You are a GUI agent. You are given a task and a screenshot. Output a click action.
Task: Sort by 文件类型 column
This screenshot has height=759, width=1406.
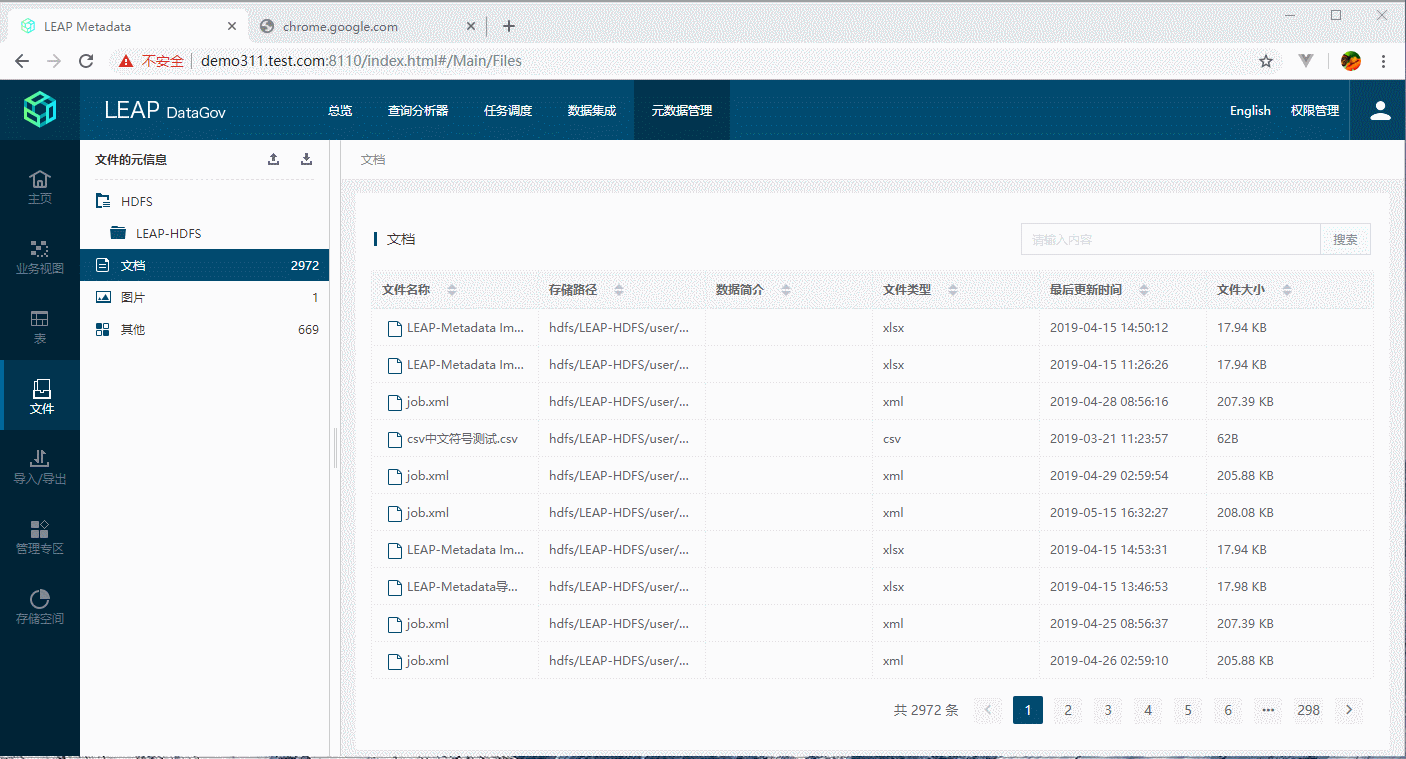click(x=953, y=290)
